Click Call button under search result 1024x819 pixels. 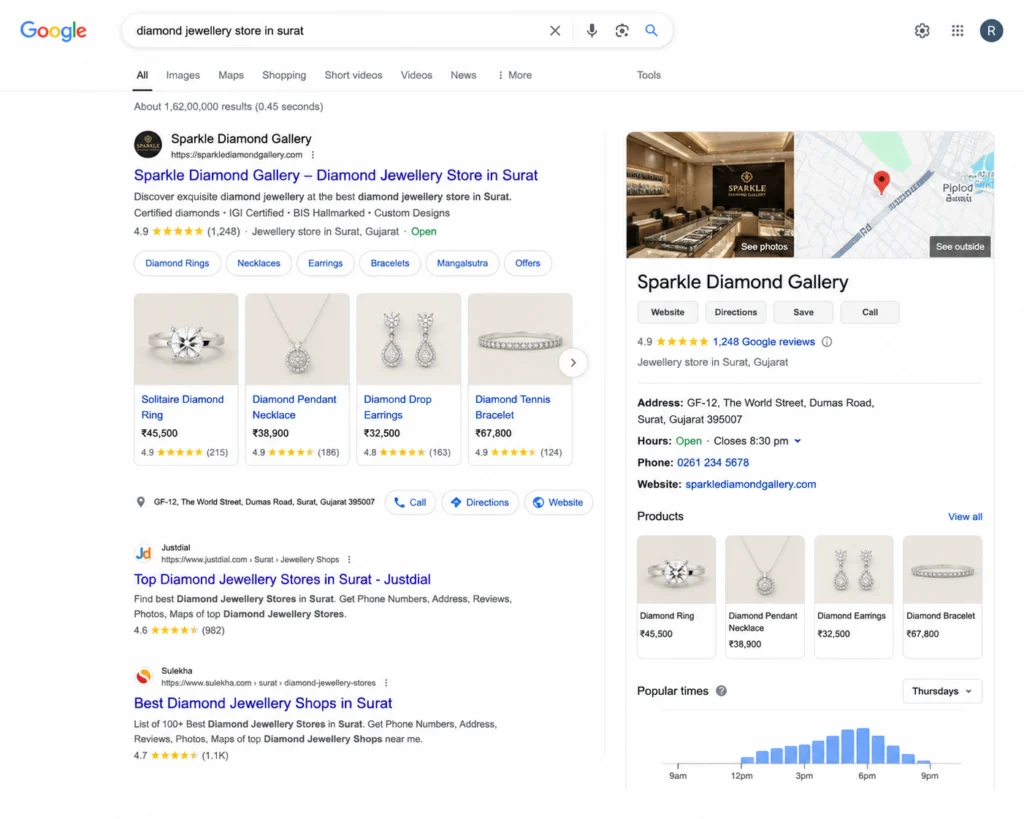pyautogui.click(x=410, y=502)
